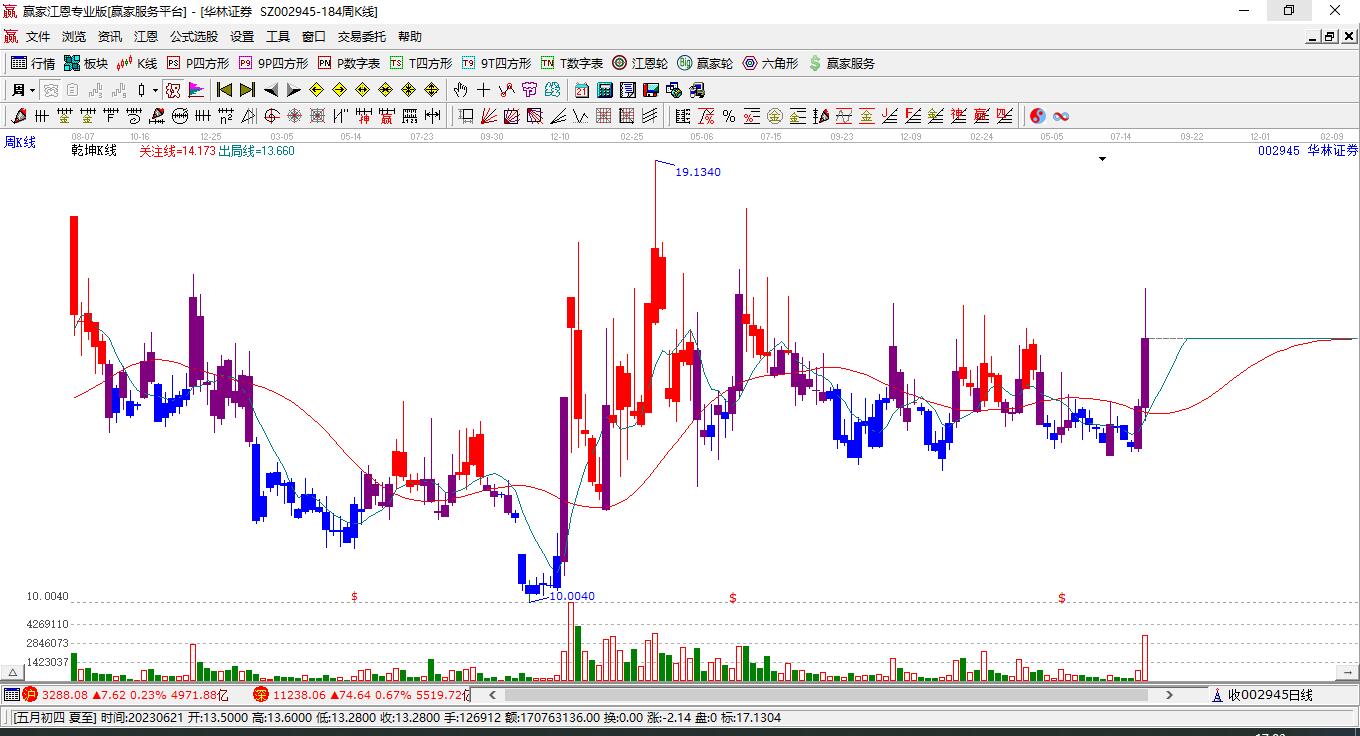Viewport: 1360px width, 736px height.
Task: Select the red pencil drawing tool
Action: point(19,116)
